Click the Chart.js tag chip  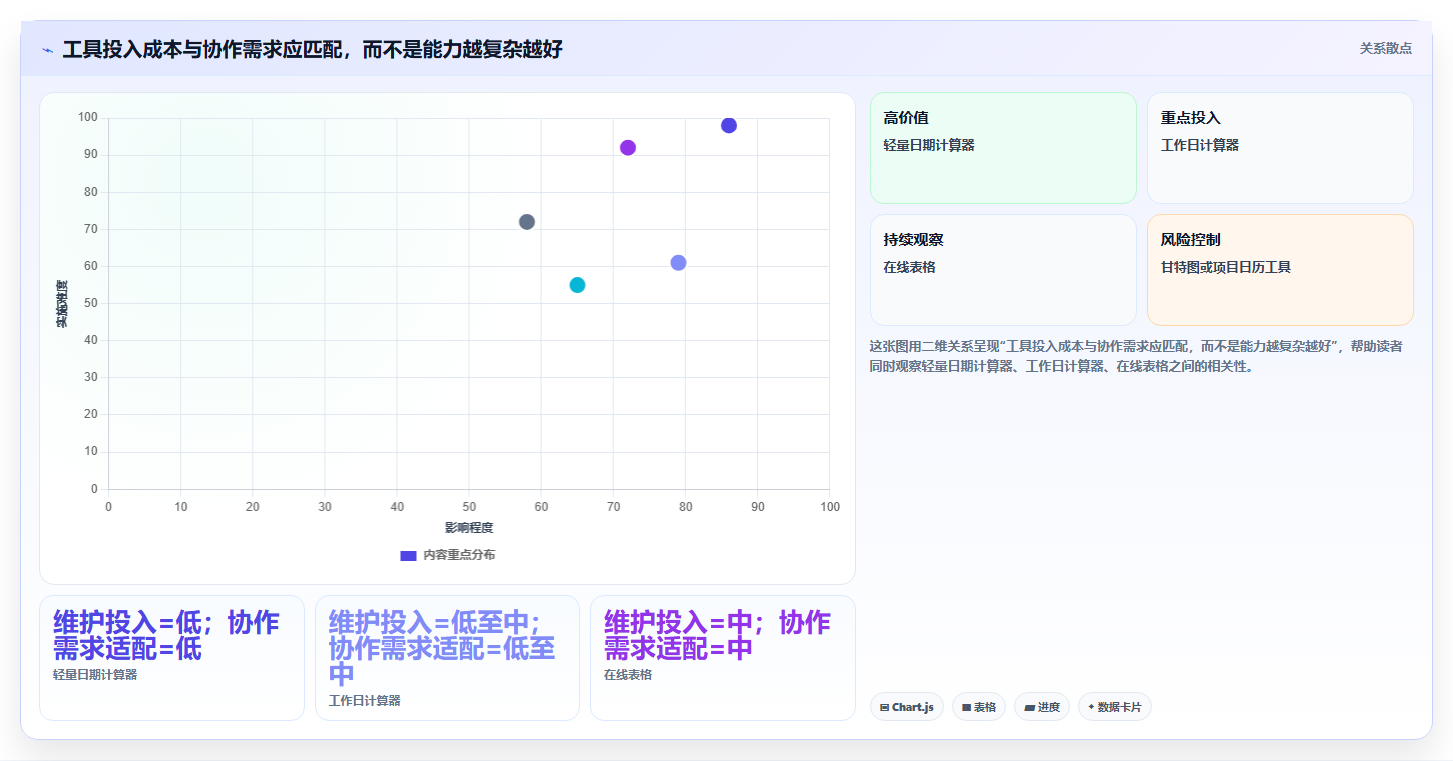coord(907,707)
